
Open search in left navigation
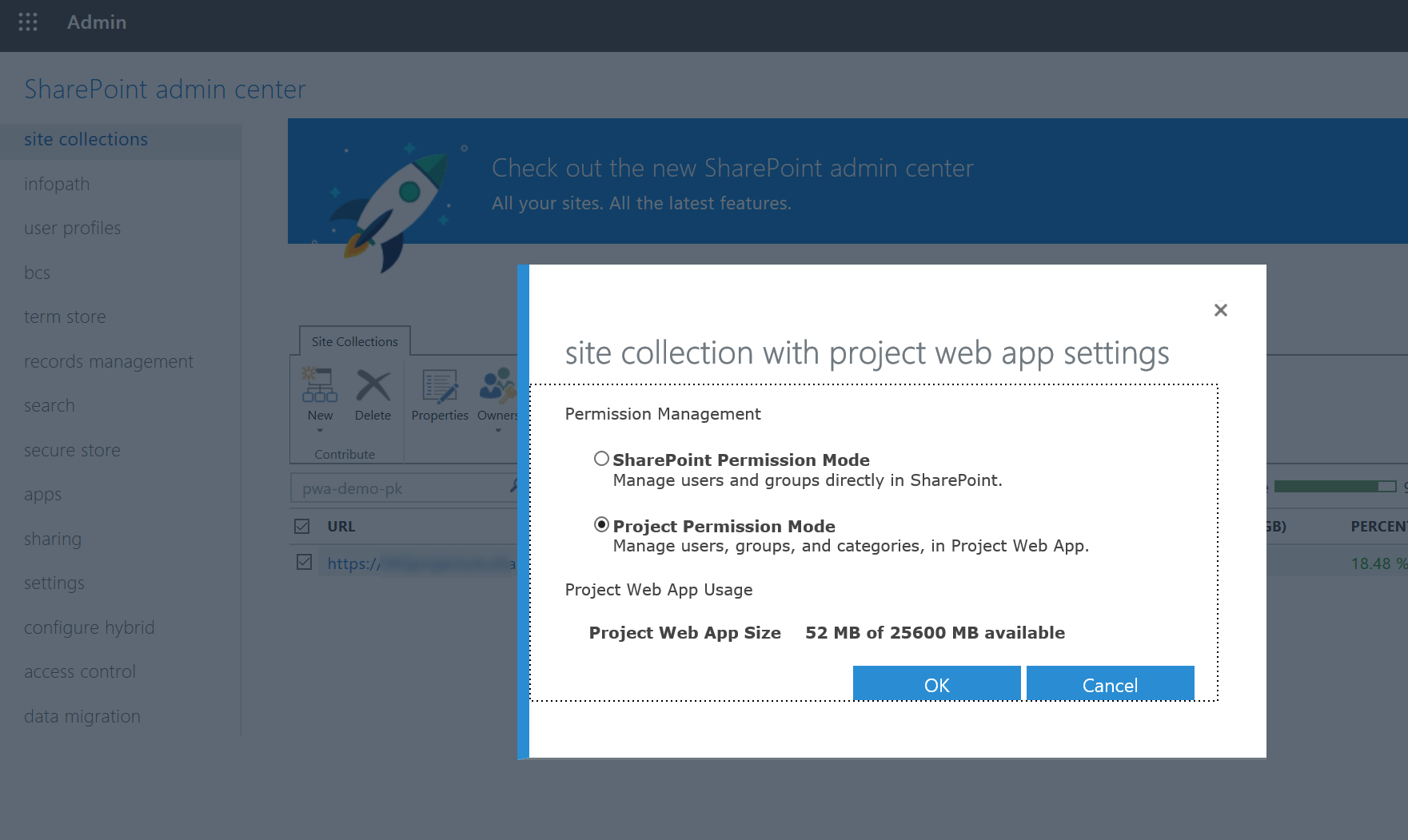[x=50, y=405]
